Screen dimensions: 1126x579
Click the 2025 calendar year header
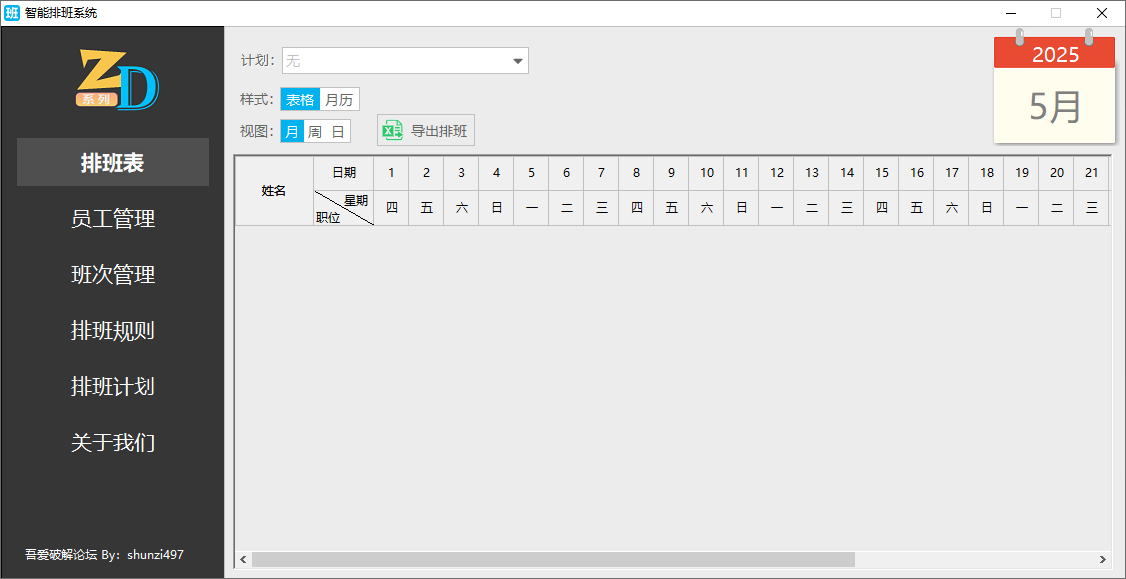point(1054,54)
